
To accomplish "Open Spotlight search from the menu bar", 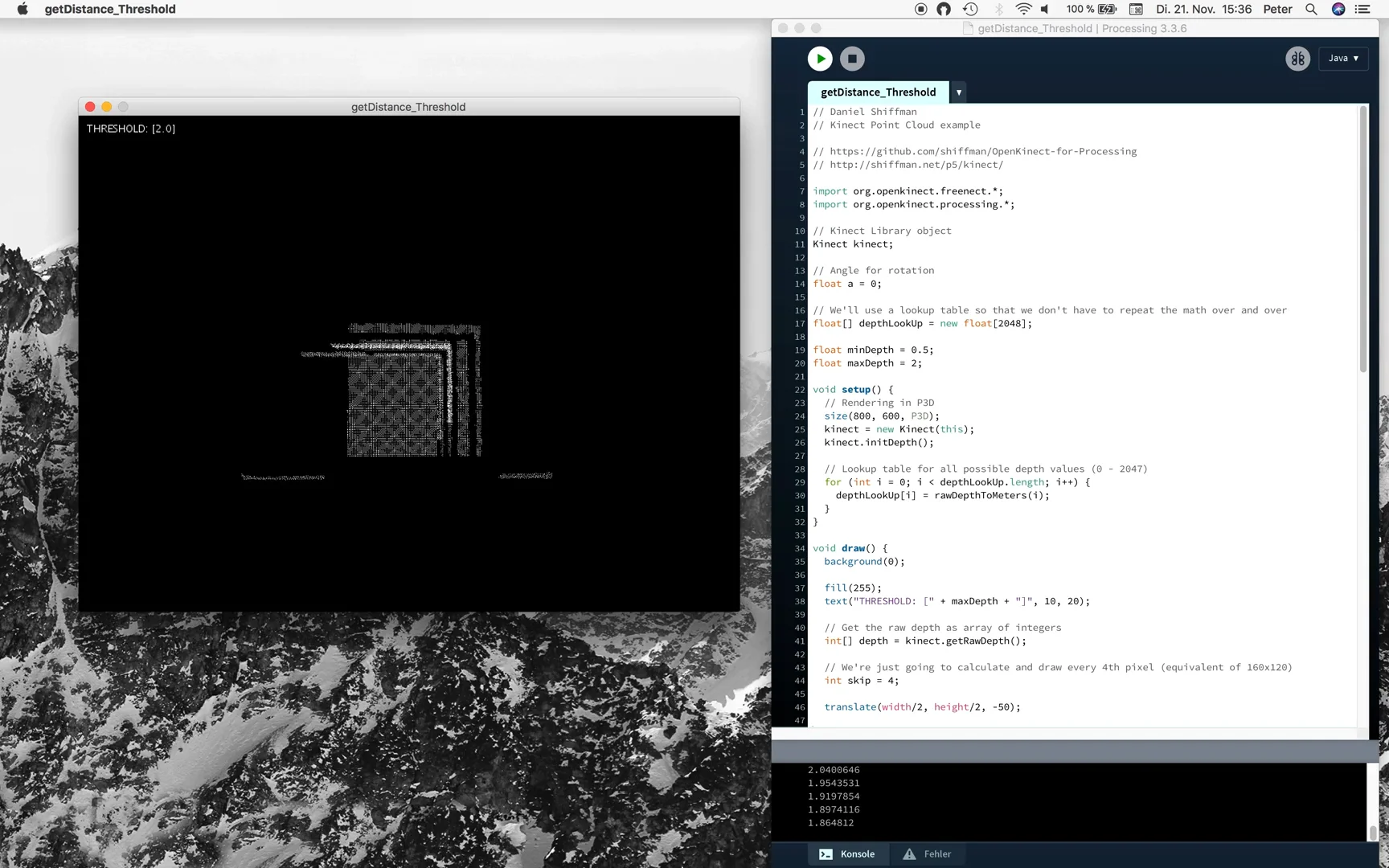I will (1311, 9).
